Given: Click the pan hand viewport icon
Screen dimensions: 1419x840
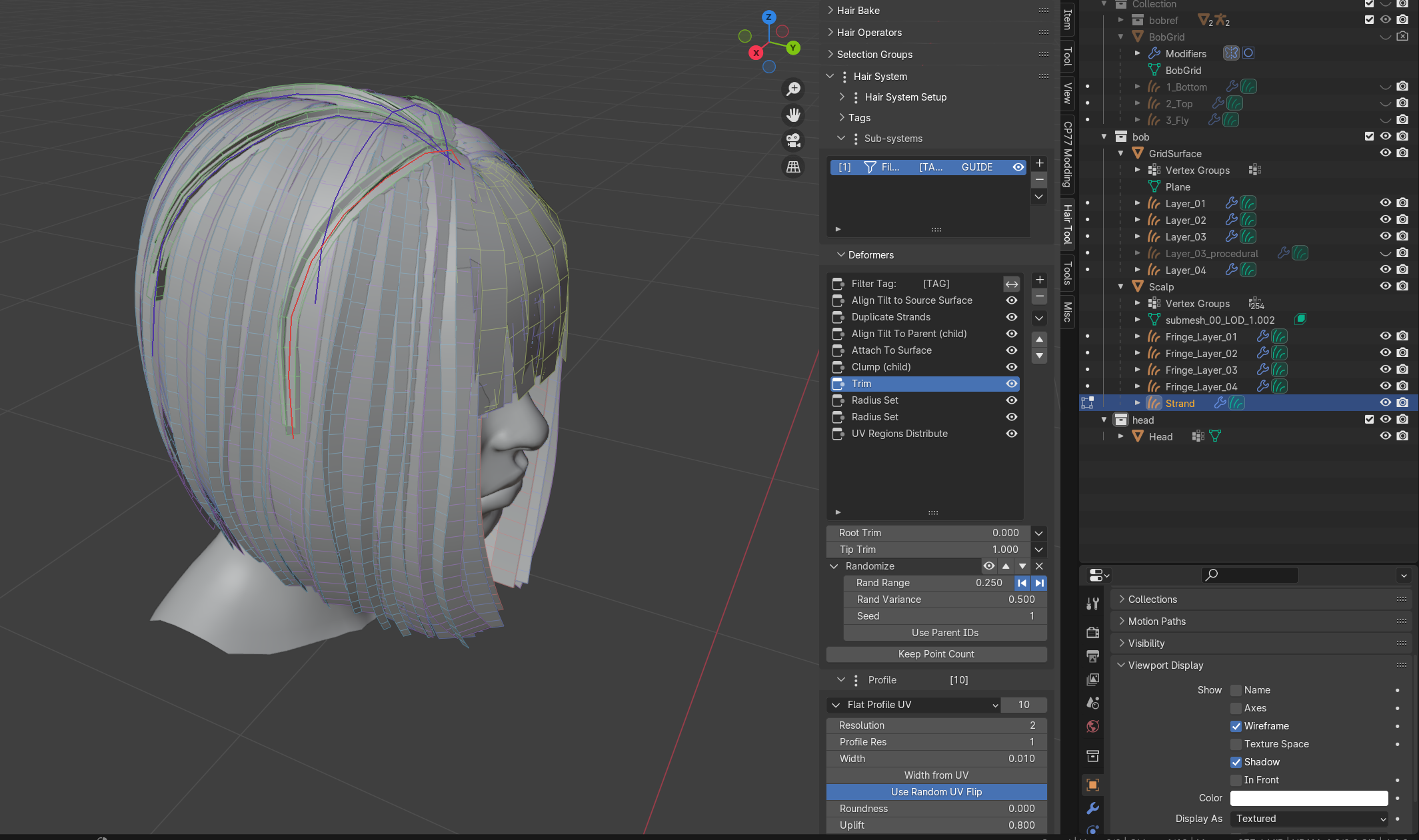Looking at the screenshot, I should click(793, 115).
